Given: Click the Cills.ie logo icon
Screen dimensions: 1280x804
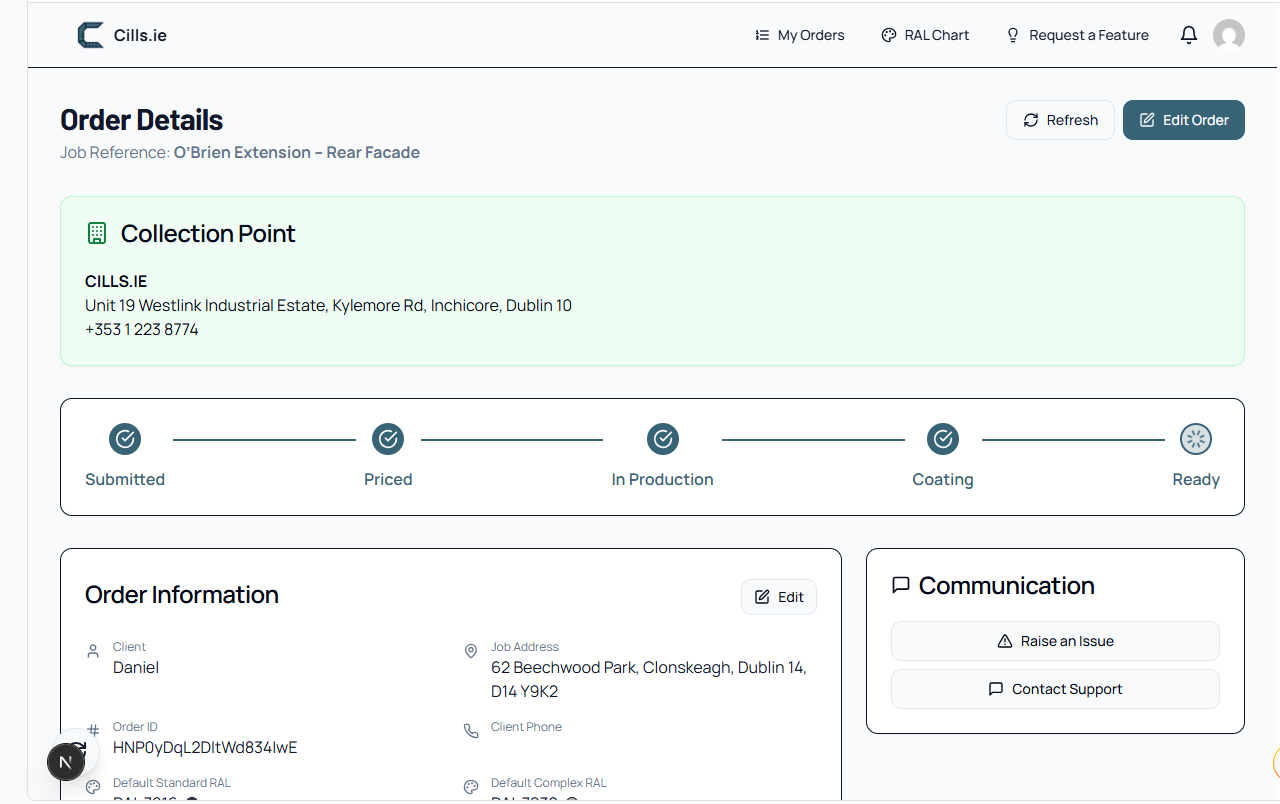Looking at the screenshot, I should point(91,35).
